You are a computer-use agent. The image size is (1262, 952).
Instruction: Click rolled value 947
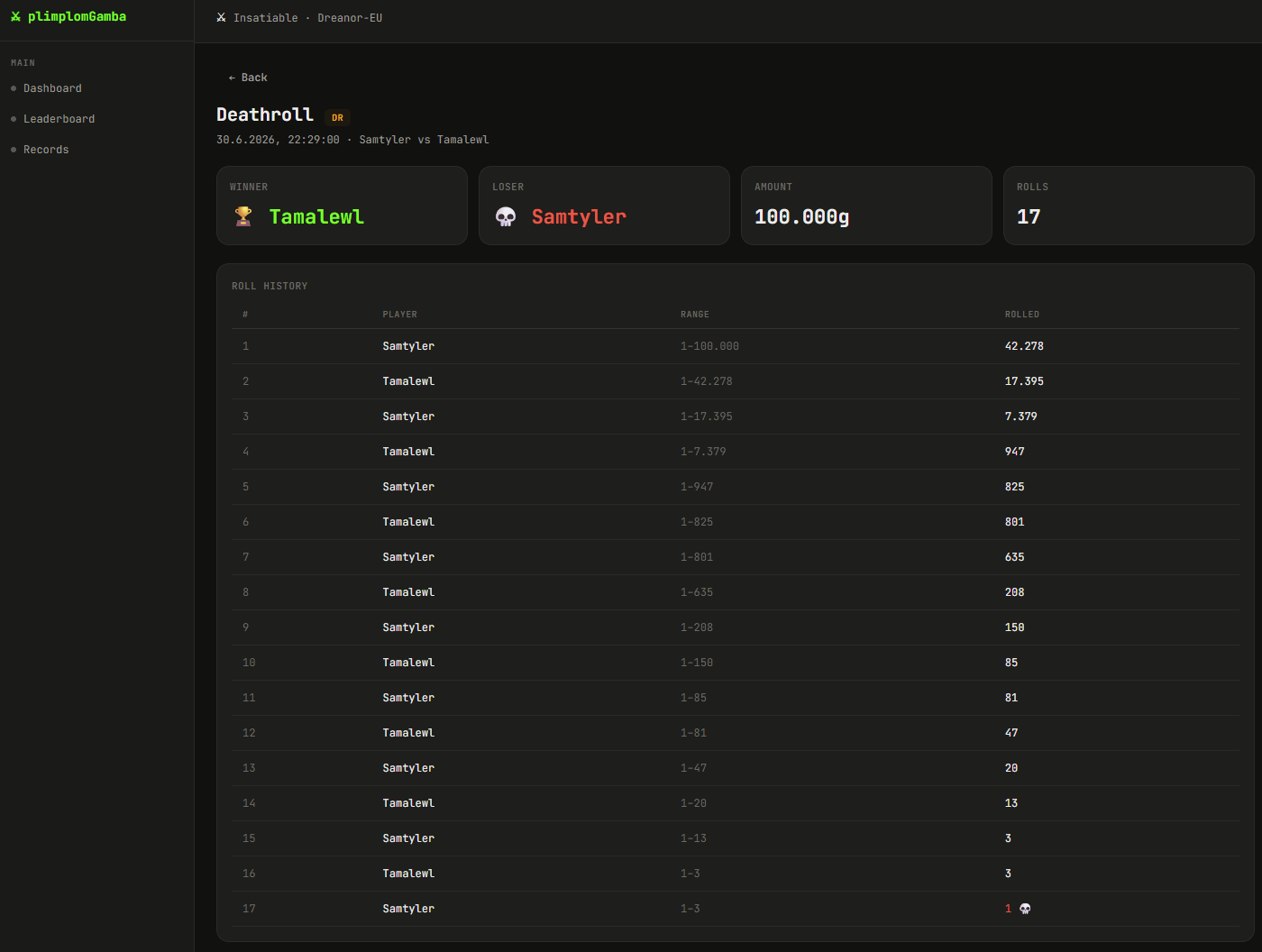click(x=1014, y=452)
